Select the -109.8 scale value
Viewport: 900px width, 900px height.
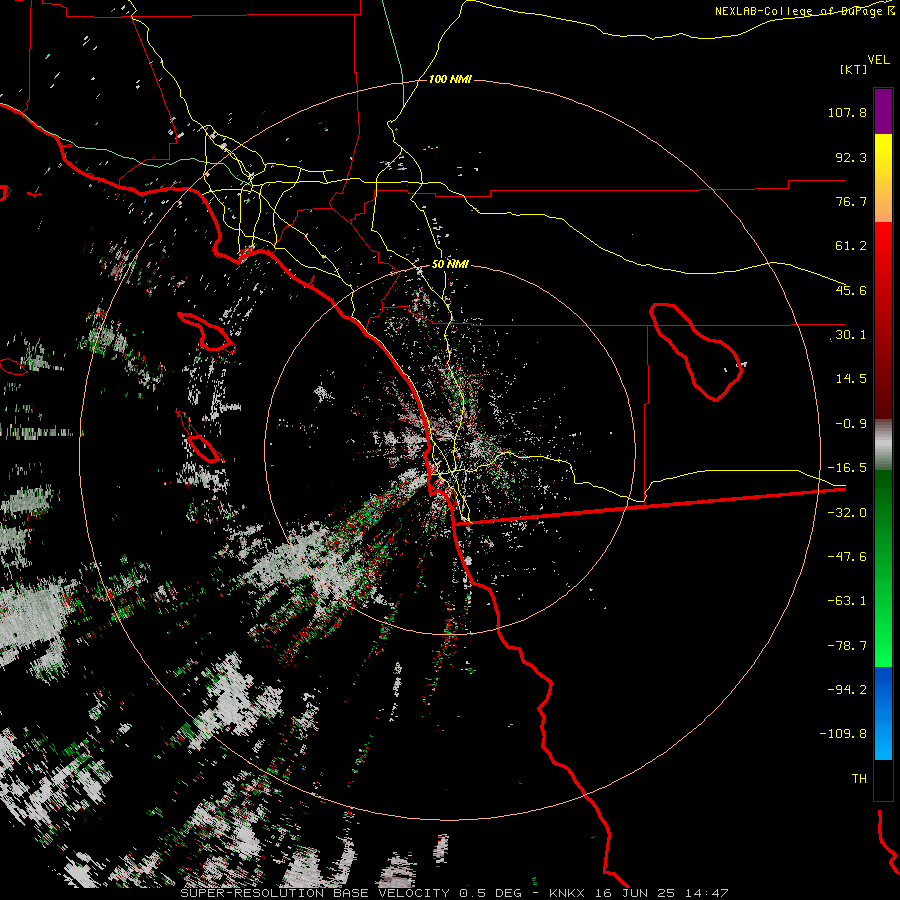pyautogui.click(x=843, y=734)
